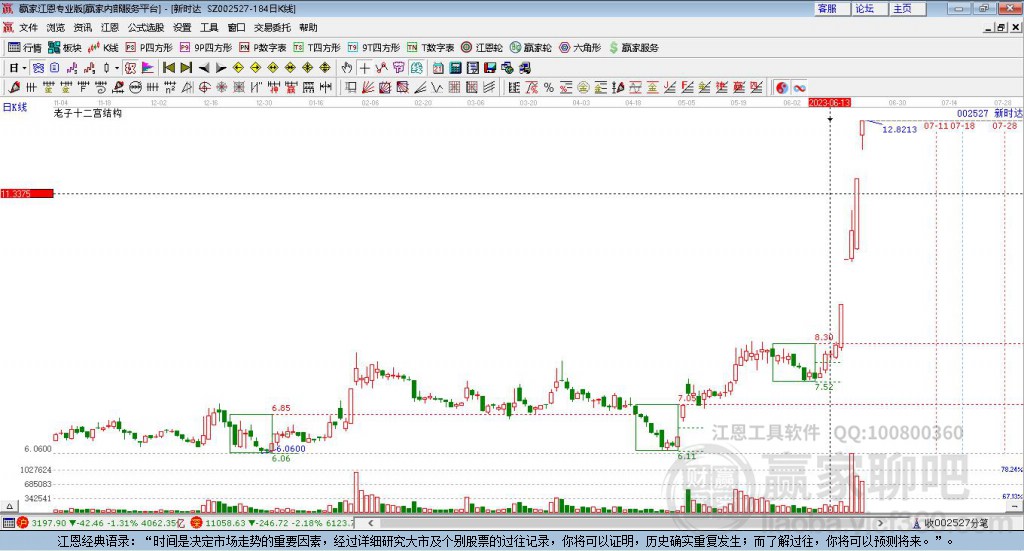Click the red 11.3375 price label
Viewport: 1024px width, 551px height.
coord(26,193)
